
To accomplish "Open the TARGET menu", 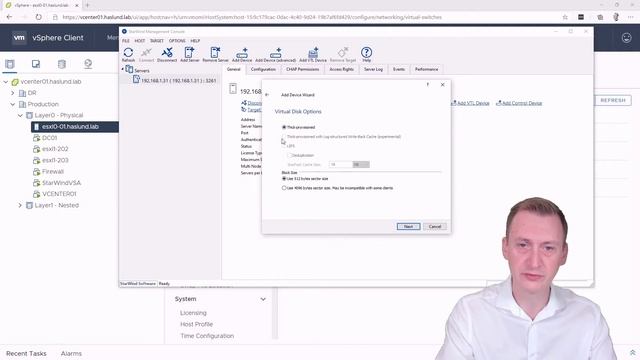I will (x=157, y=41).
